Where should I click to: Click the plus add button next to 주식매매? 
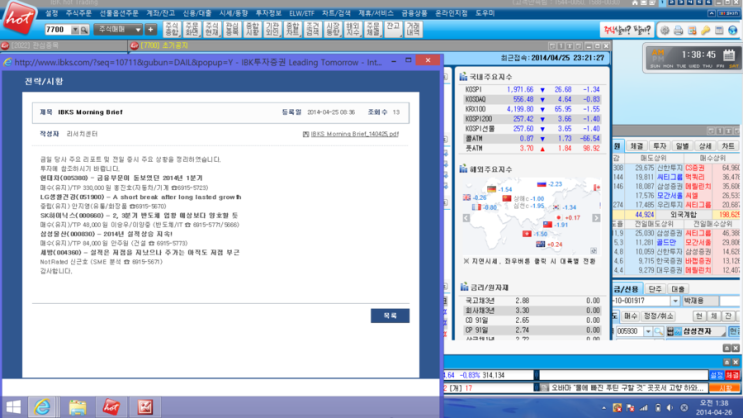click(x=151, y=29)
